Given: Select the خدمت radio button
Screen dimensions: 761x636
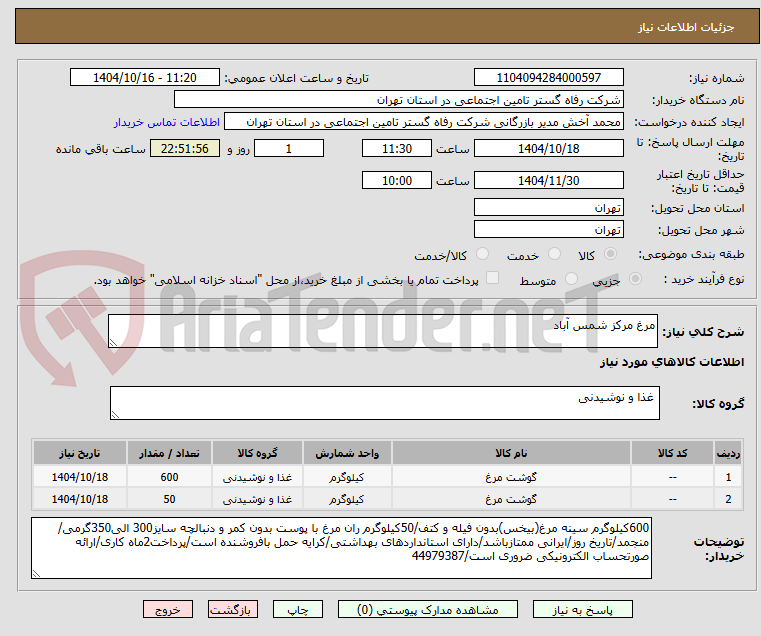Looking at the screenshot, I should click(554, 254).
